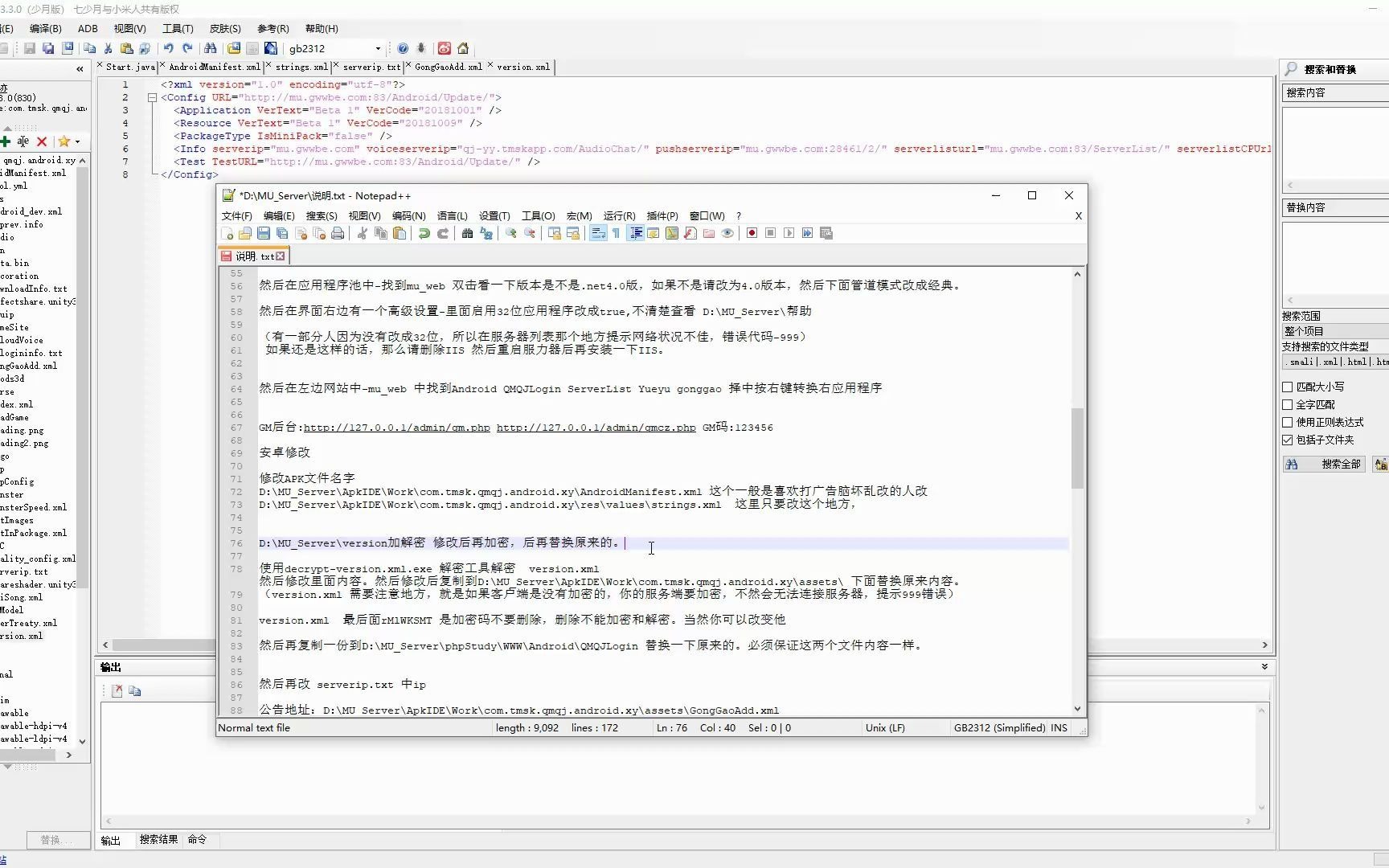Screen dimensions: 1389x868
Task: Click the clear output icon in Output panel
Action: click(117, 691)
